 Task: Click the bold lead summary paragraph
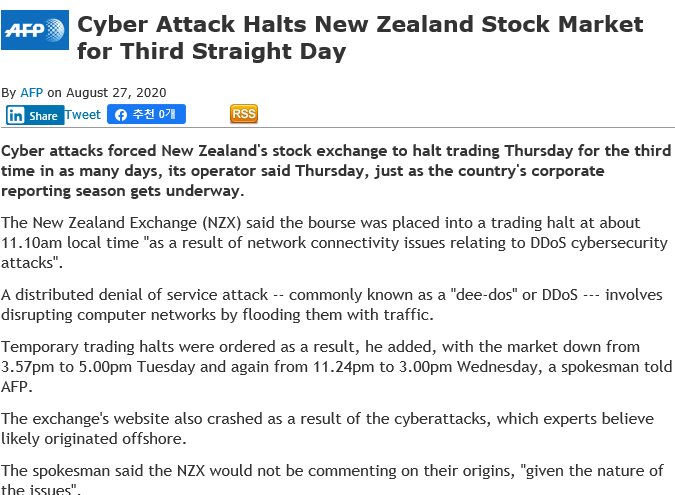(336, 170)
